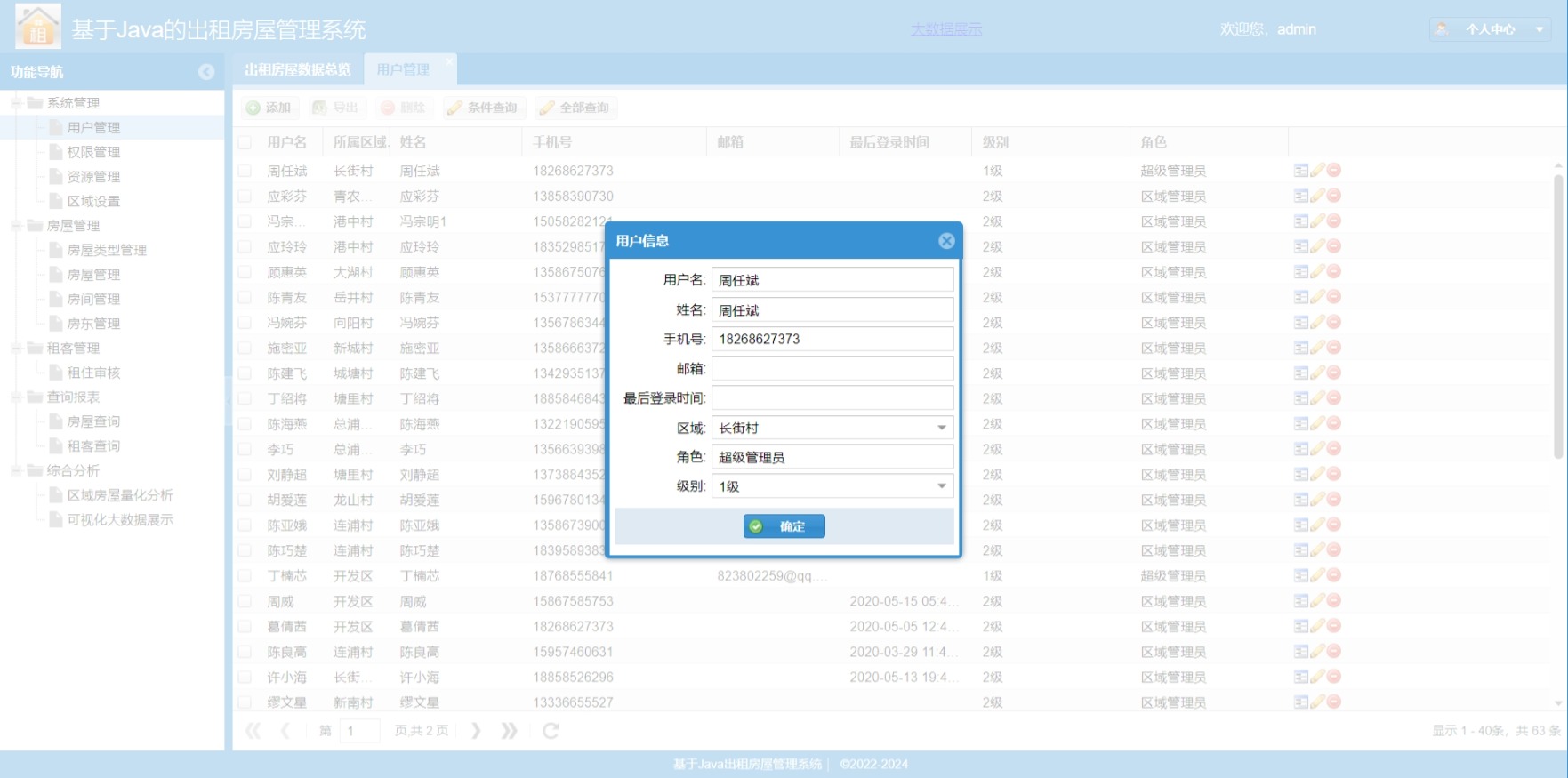Click the 角色 field showing 超级管理员
Viewport: 1568px width, 778px height.
[x=832, y=457]
